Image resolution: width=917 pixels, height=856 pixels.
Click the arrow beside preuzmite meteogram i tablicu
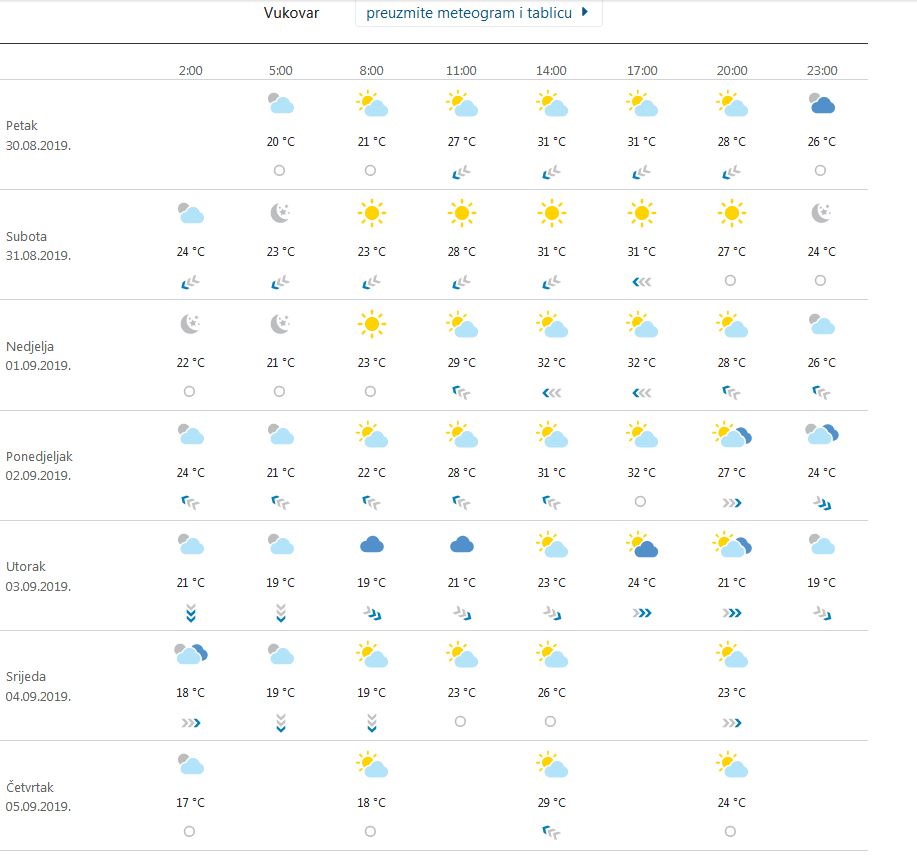click(585, 12)
